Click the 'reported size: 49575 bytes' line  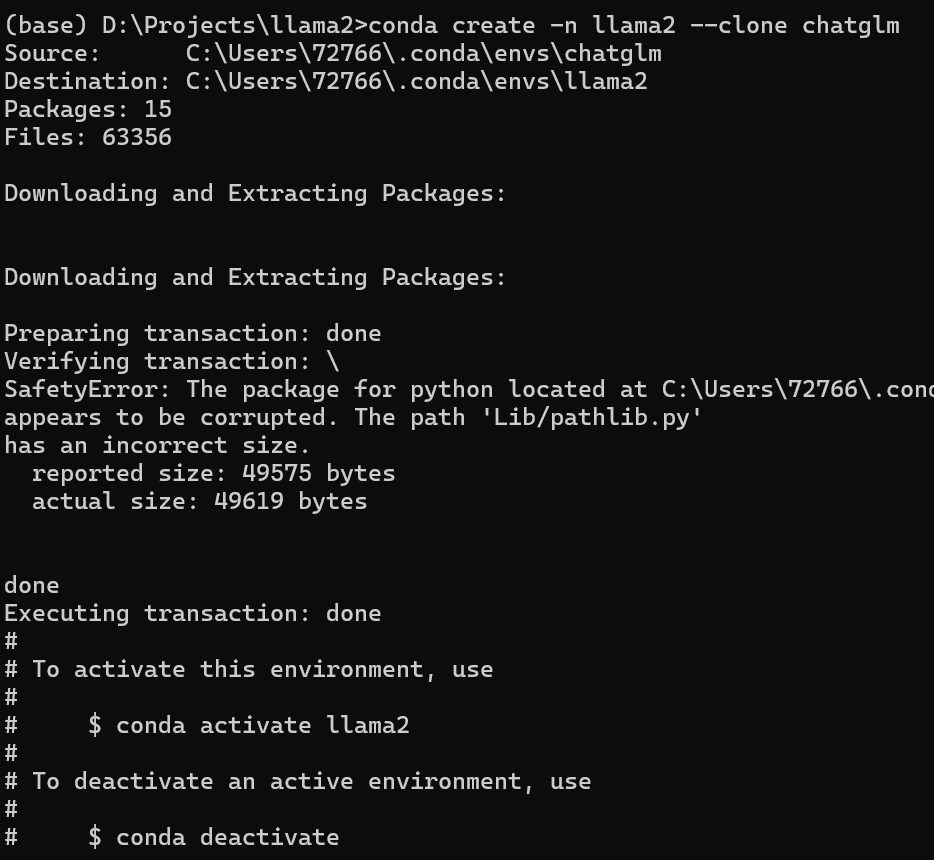coord(213,473)
